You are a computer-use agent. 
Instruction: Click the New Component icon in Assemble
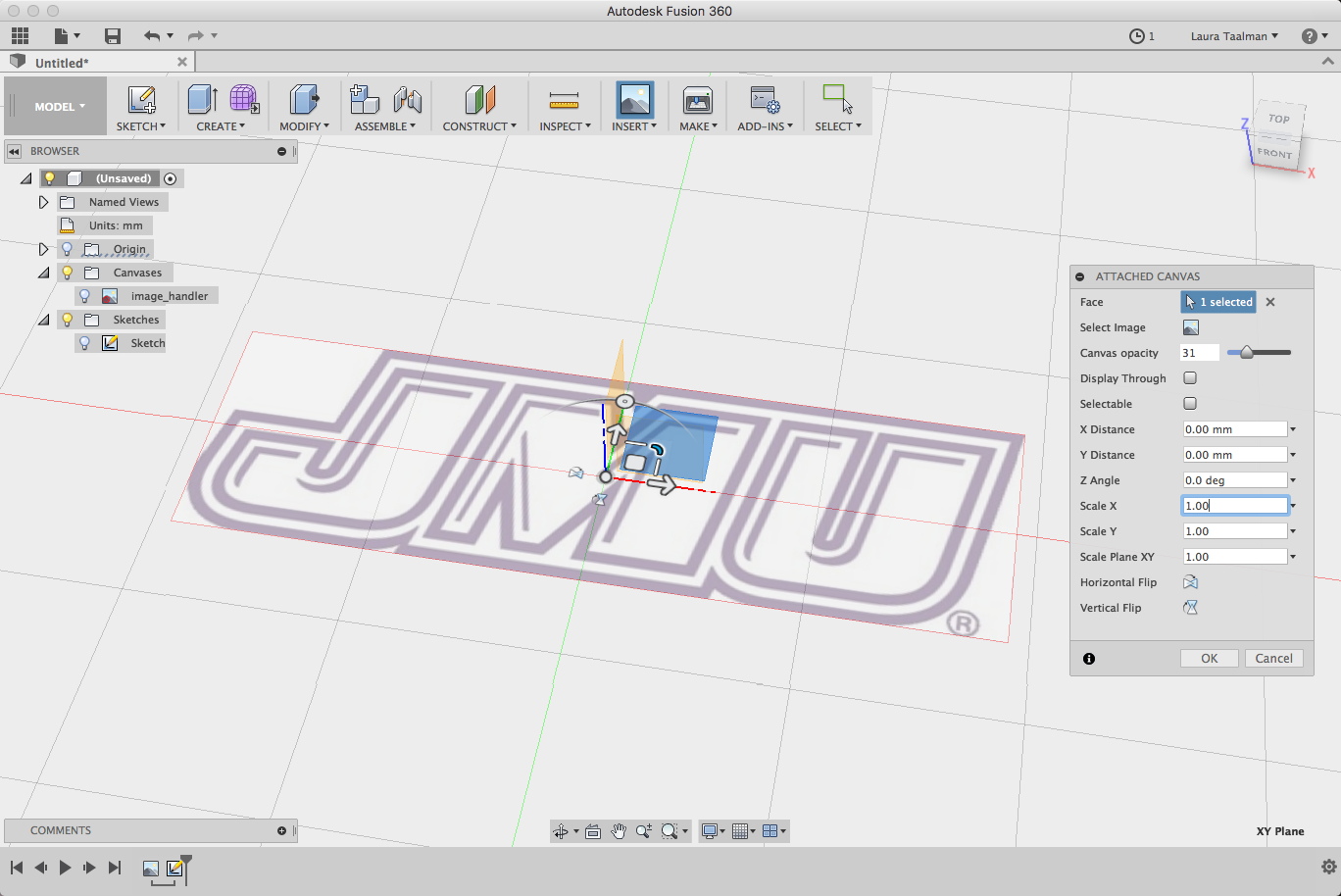[x=365, y=99]
